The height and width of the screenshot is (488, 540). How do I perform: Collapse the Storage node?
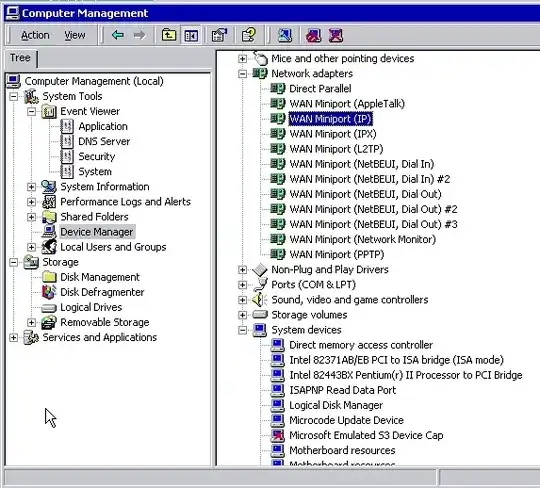coord(13,262)
